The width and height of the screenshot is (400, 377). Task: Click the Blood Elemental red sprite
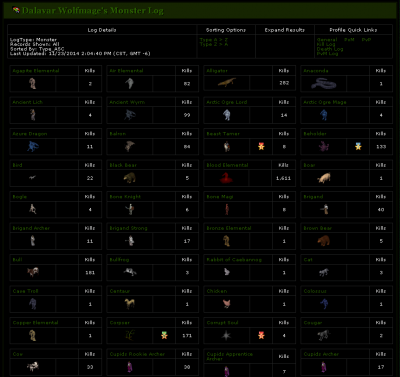click(x=227, y=178)
